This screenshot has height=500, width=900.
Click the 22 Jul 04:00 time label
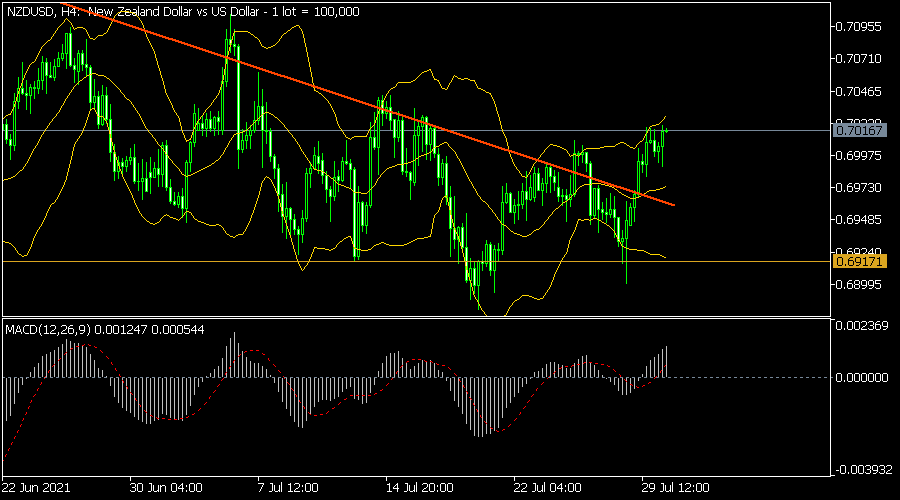548,488
